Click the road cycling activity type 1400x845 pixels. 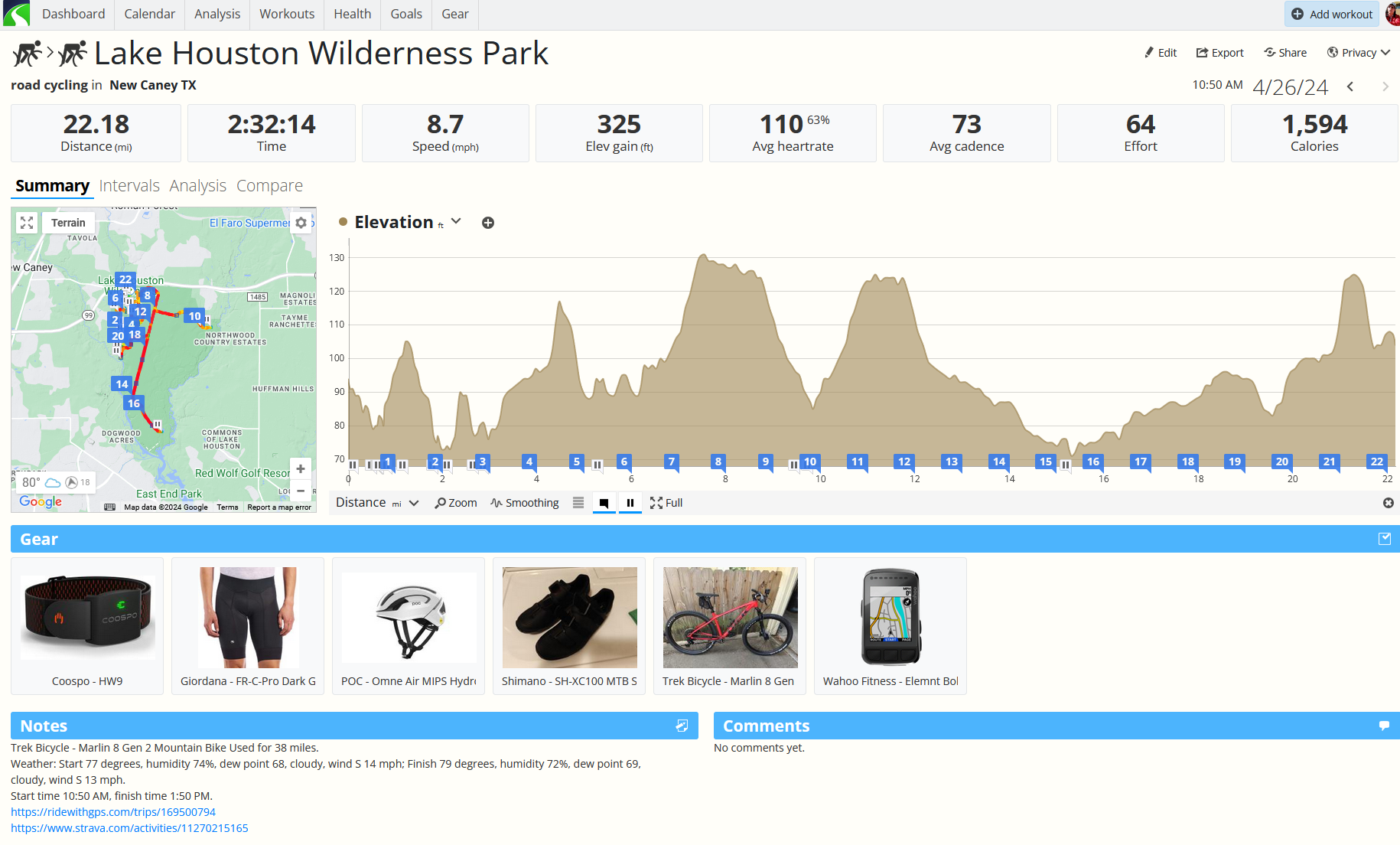[49, 85]
